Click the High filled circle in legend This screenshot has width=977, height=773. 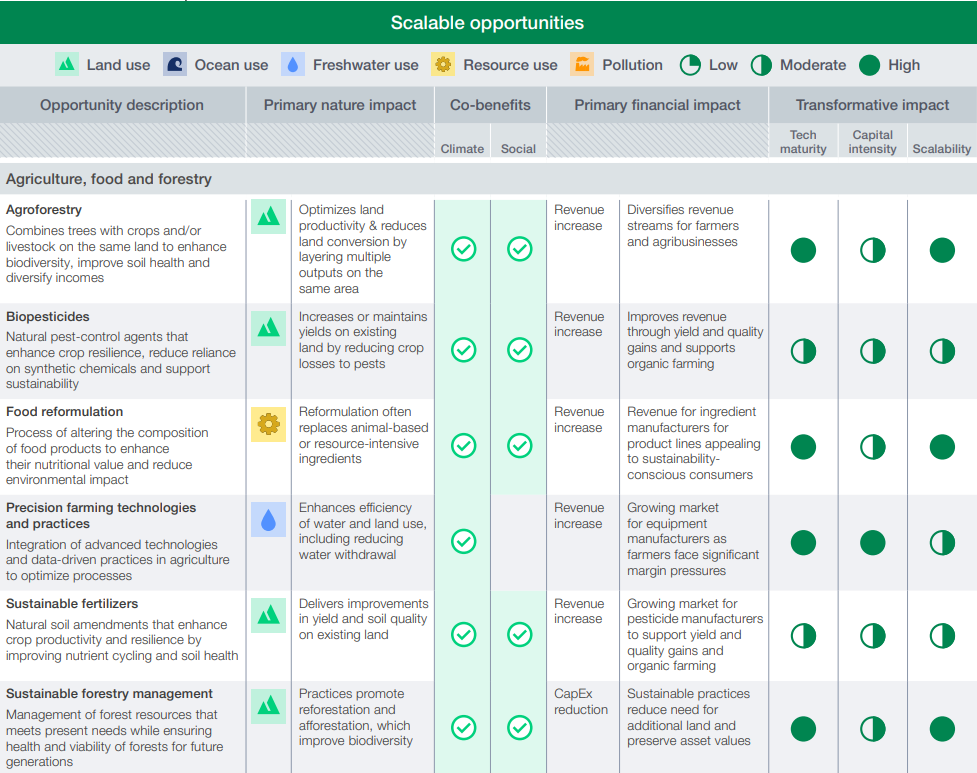869,65
